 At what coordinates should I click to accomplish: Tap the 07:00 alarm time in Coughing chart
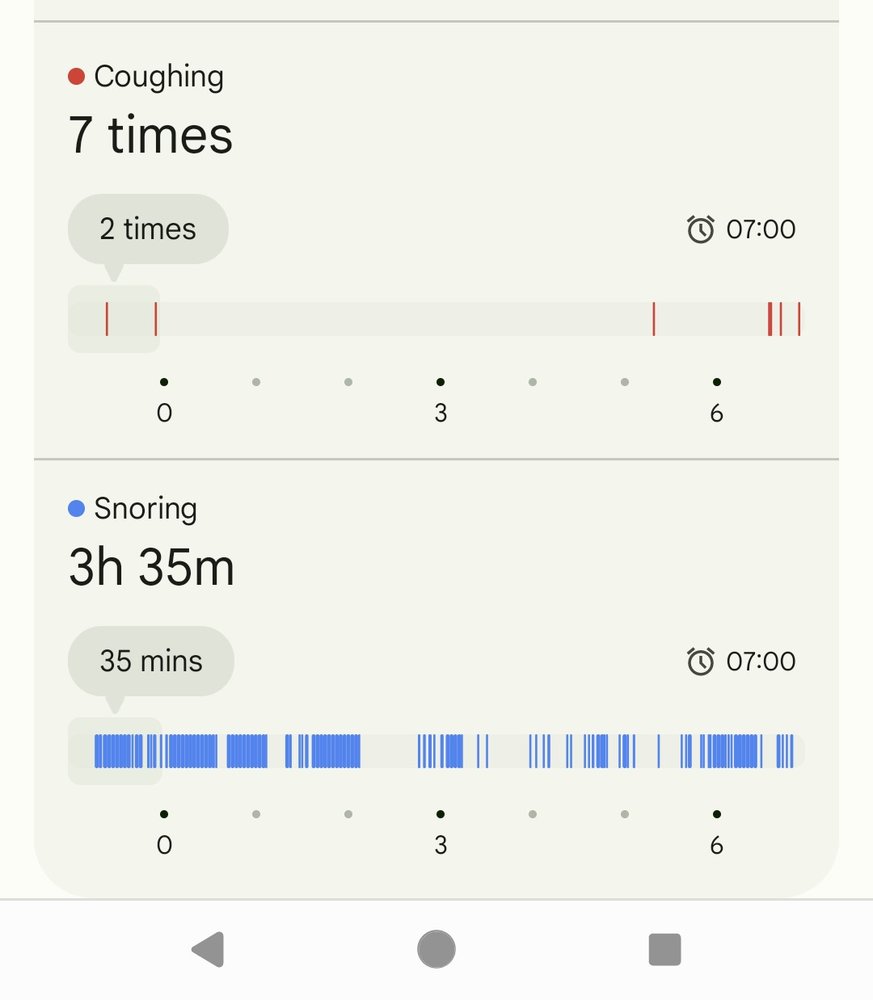(x=761, y=230)
